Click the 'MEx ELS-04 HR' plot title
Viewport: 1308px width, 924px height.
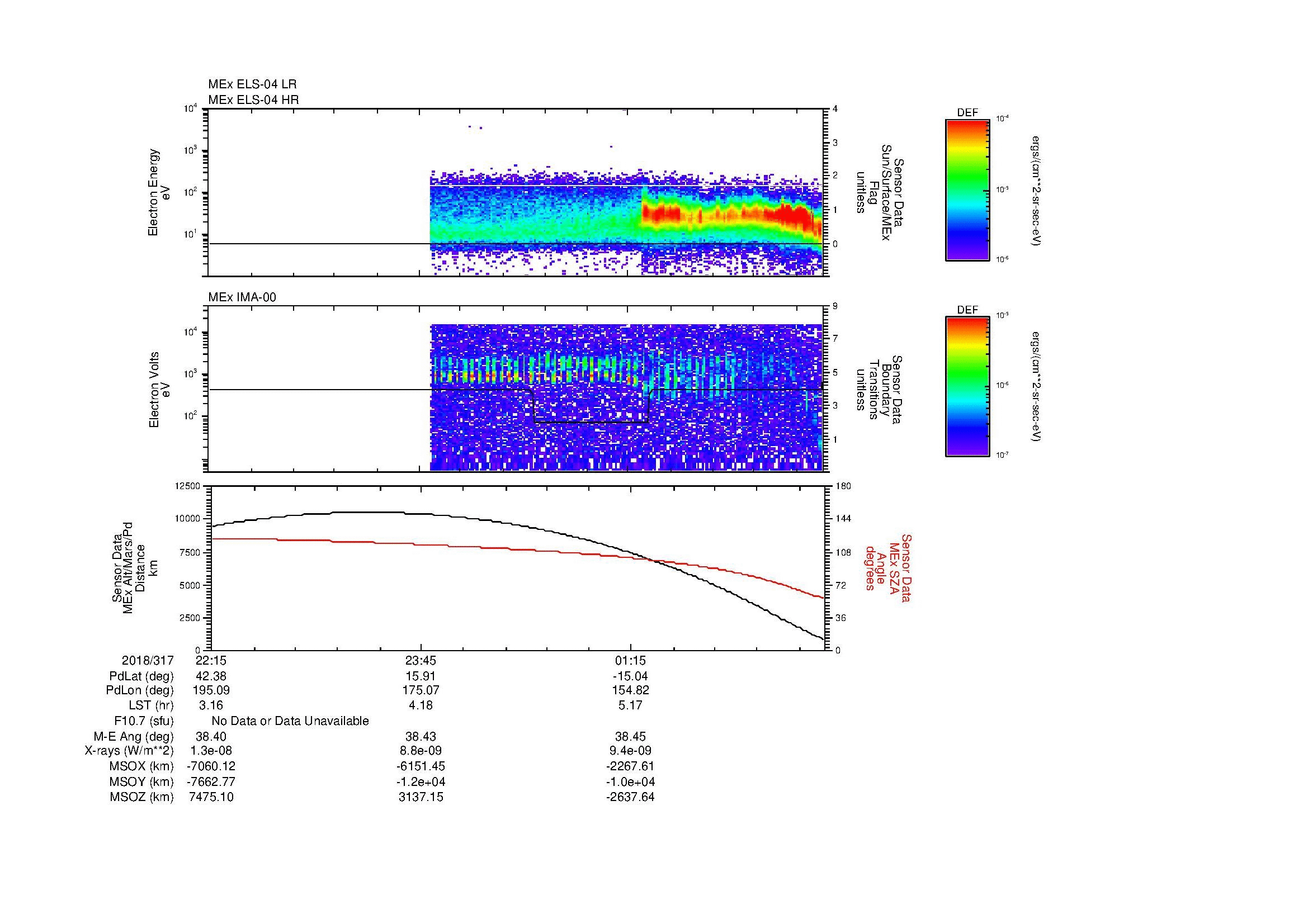253,99
